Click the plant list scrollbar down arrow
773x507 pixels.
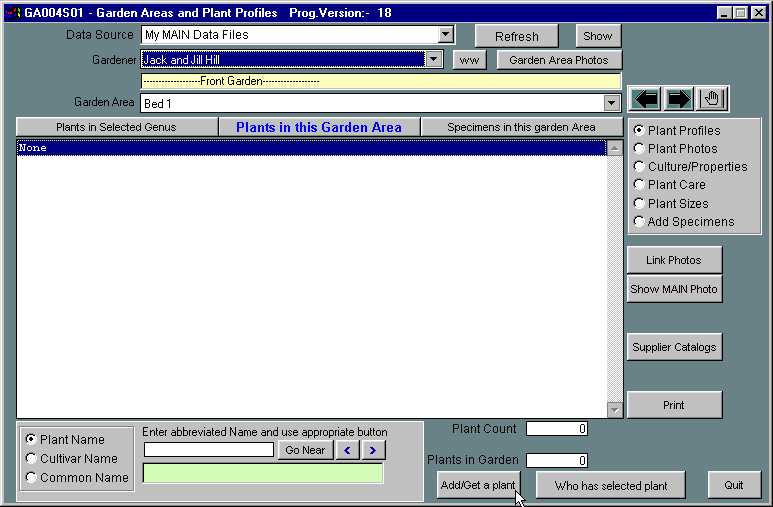(614, 409)
